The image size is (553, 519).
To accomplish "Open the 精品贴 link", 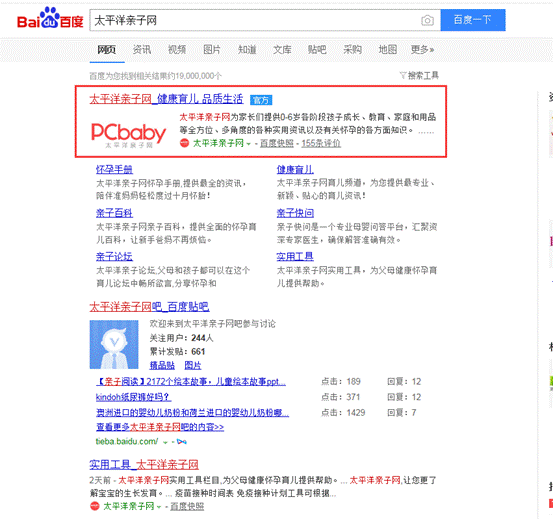I will (162, 366).
